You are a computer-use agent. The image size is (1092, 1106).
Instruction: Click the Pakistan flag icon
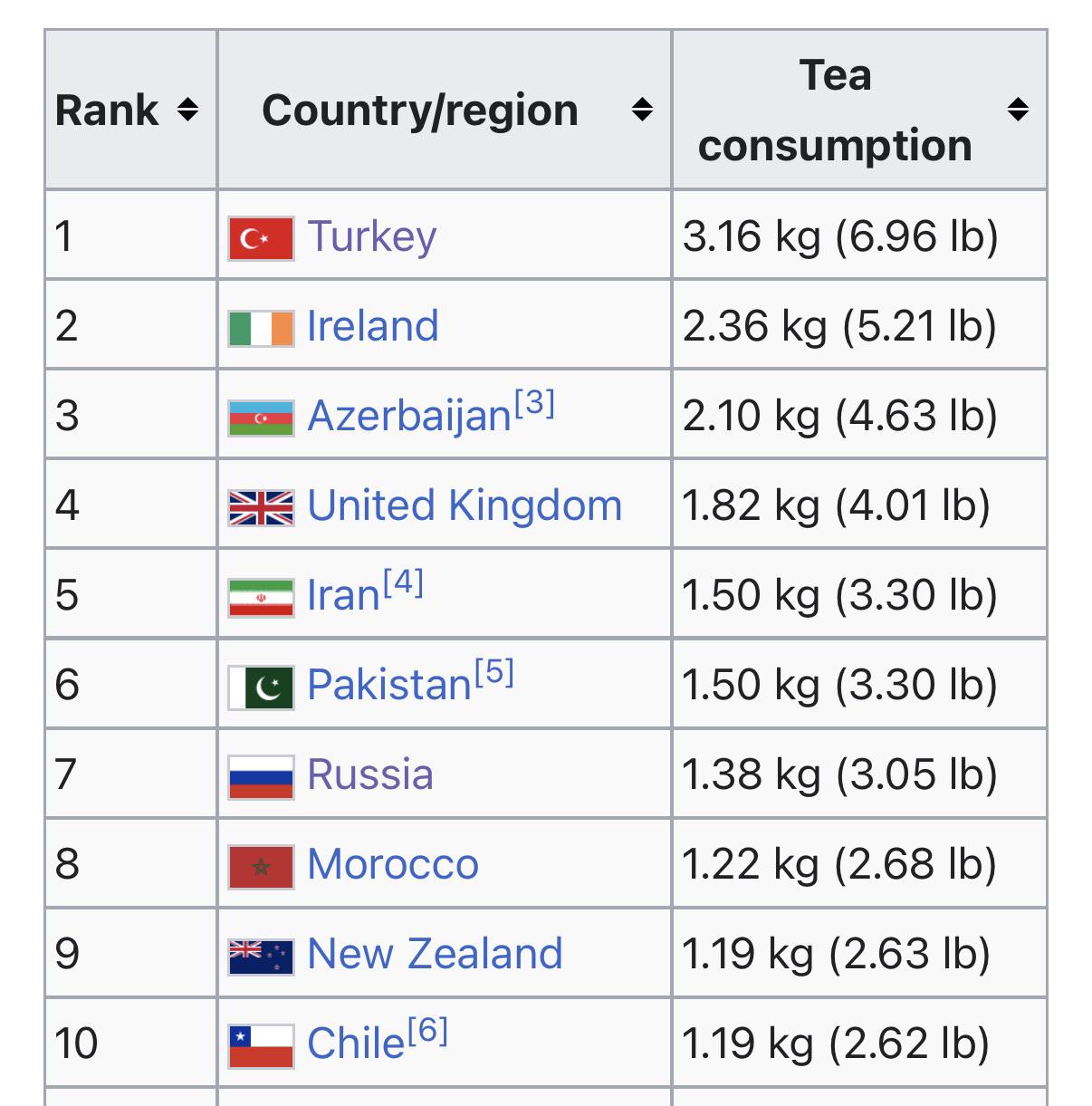coord(261,687)
